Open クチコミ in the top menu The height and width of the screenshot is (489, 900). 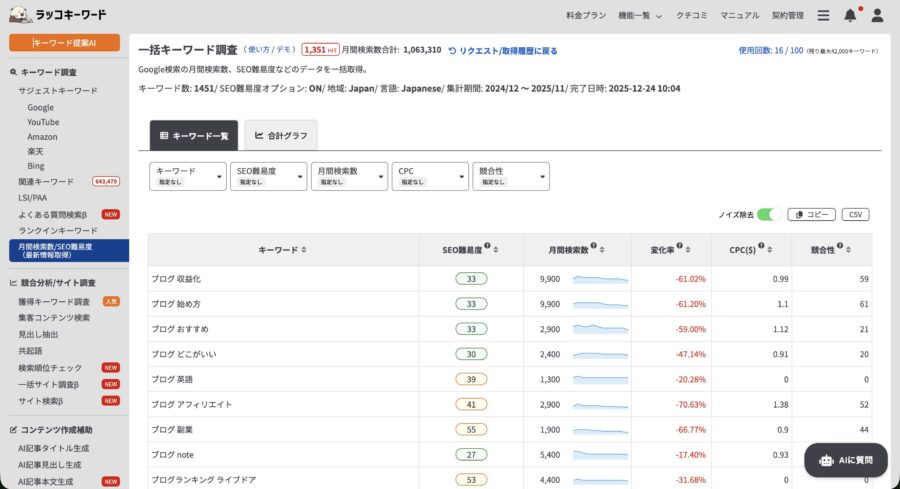pos(692,15)
